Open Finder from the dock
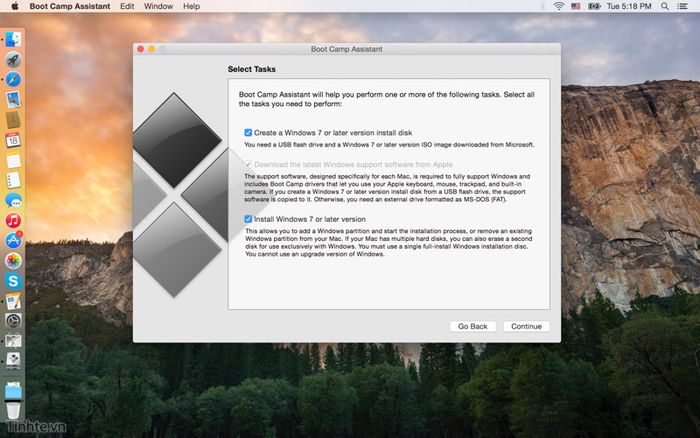700x438 pixels. click(x=13, y=39)
